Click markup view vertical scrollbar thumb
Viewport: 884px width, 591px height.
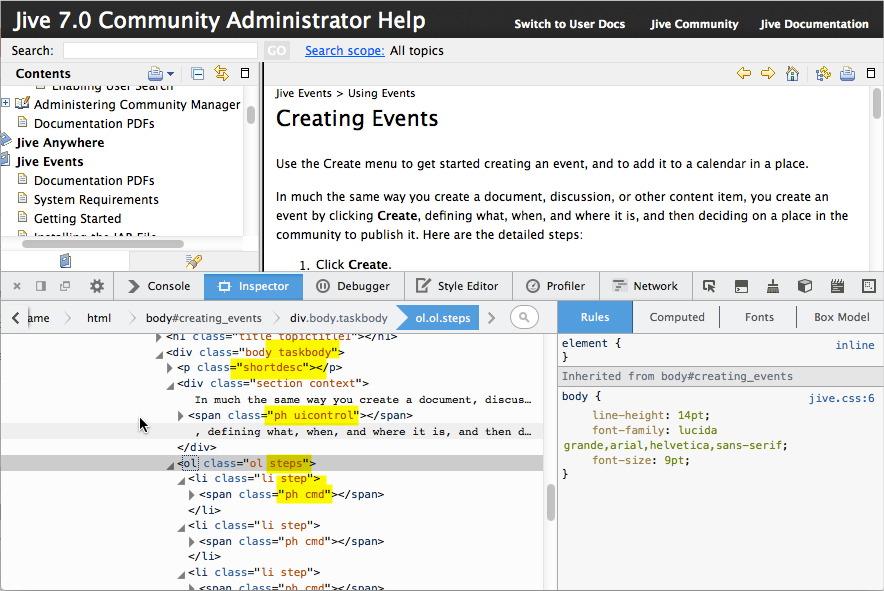[551, 502]
